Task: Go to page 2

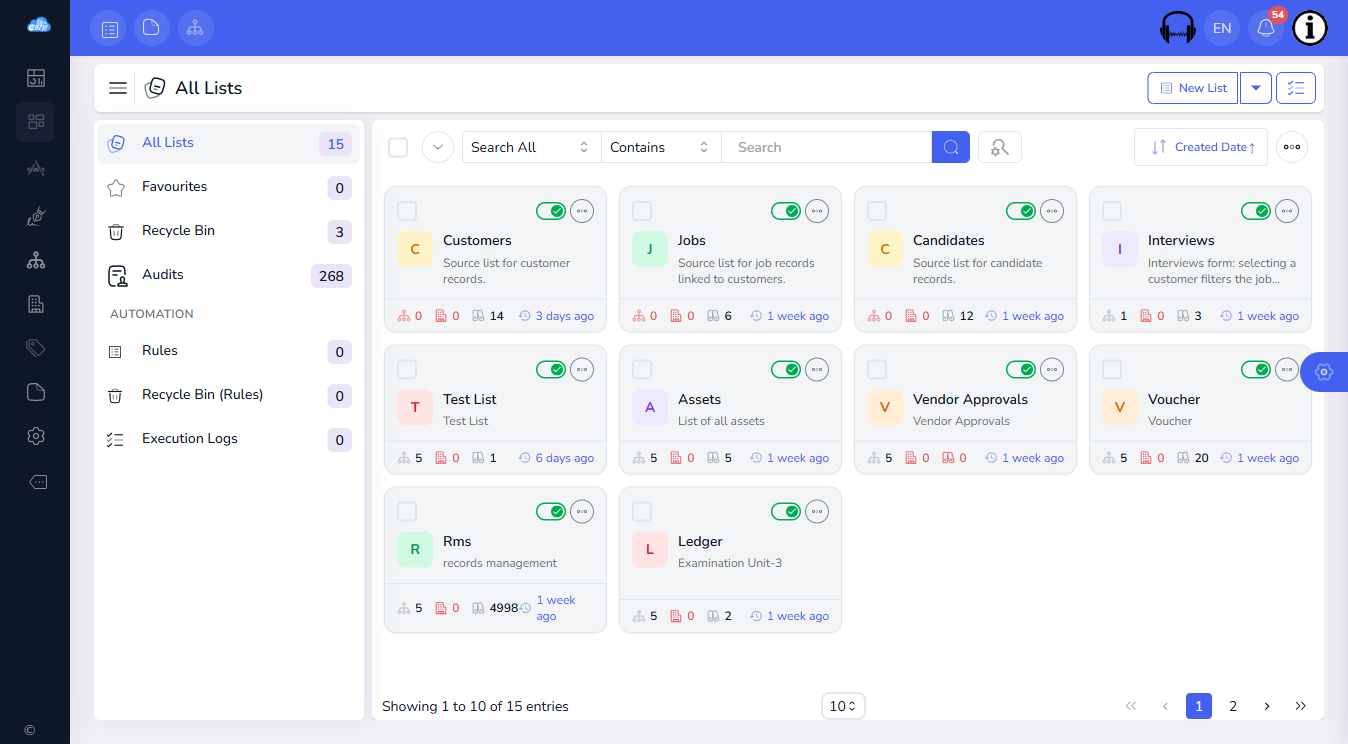Action: point(1233,706)
